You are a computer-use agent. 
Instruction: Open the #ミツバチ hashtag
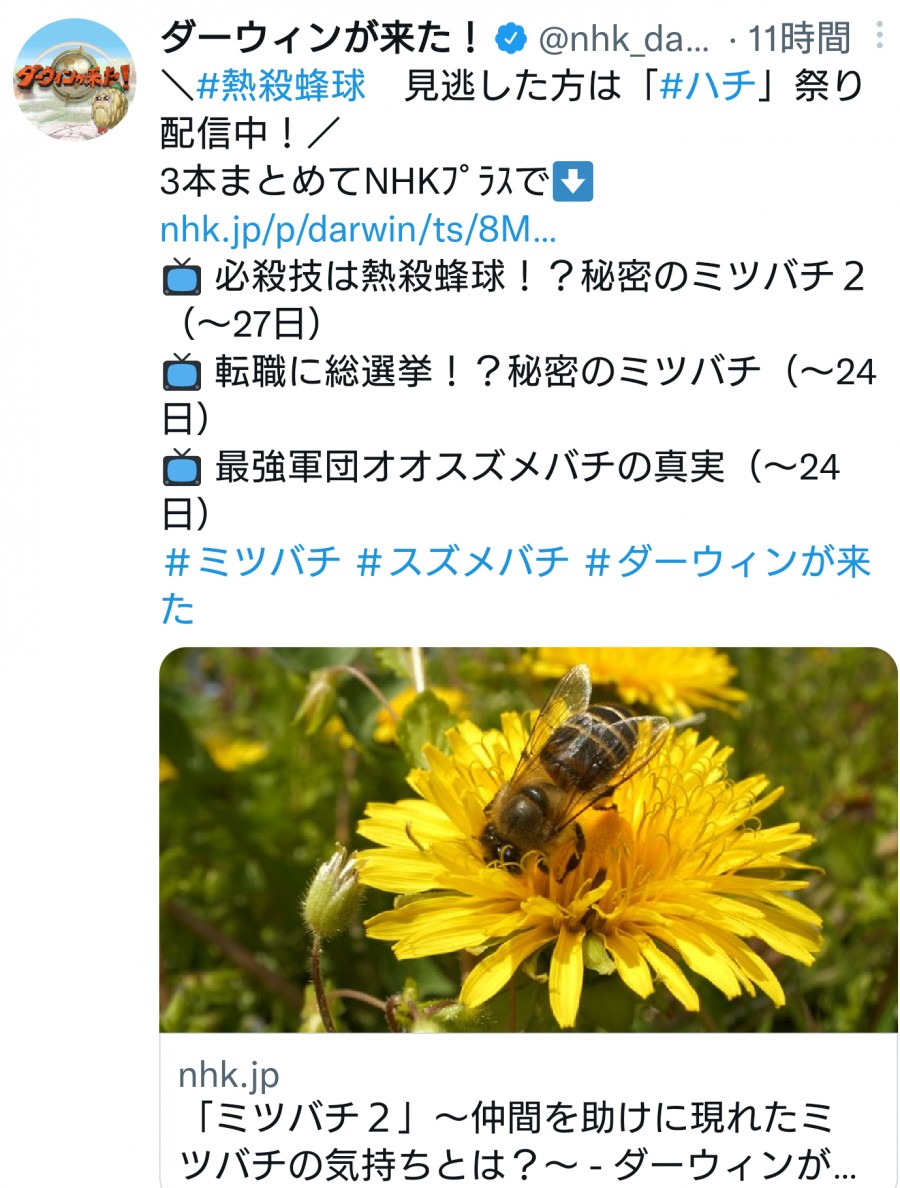click(252, 561)
